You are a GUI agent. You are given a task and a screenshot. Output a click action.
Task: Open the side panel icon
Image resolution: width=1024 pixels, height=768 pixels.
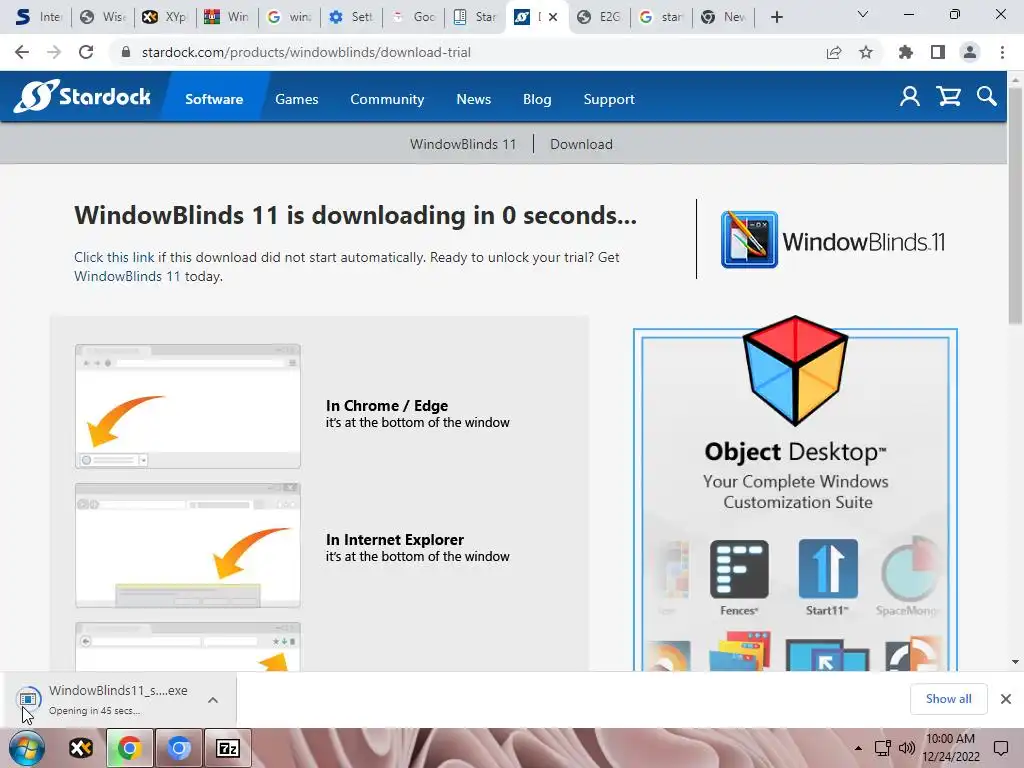click(x=938, y=52)
